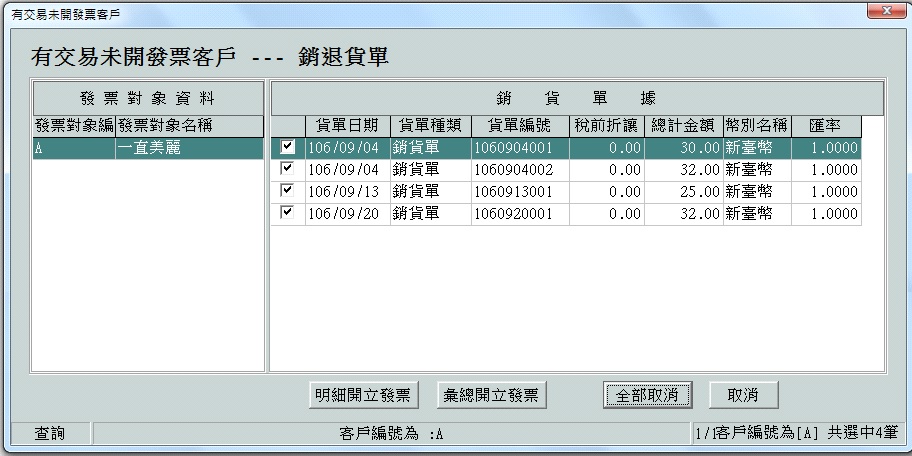Image resolution: width=912 pixels, height=456 pixels.
Task: Click date cell 106/09/13
Action: point(347,193)
